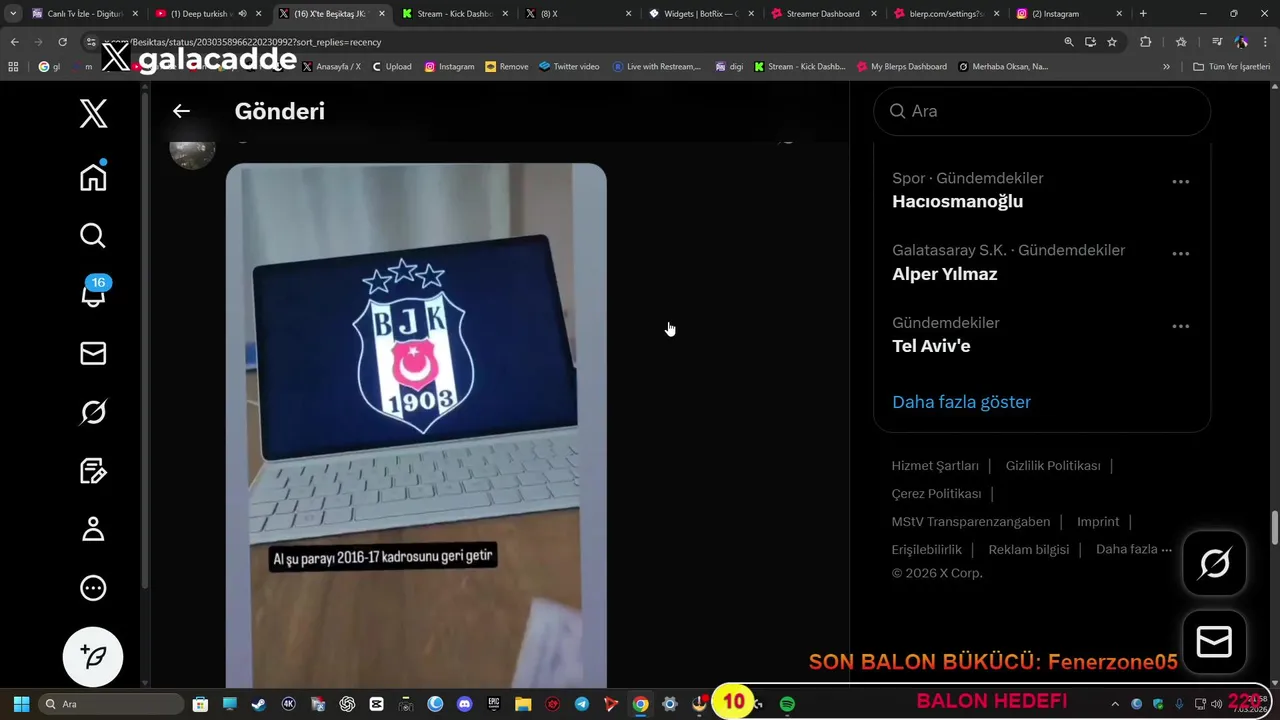Screen dimensions: 1280x720
Task: Expand hidden bookmarks chevron
Action: click(1166, 67)
